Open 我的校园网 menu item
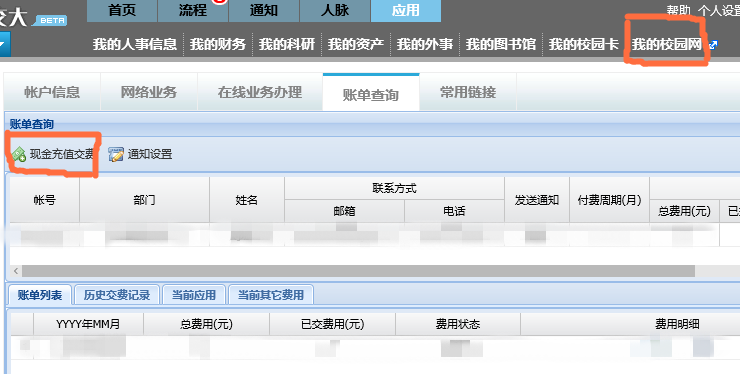This screenshot has height=374, width=740. [x=666, y=44]
